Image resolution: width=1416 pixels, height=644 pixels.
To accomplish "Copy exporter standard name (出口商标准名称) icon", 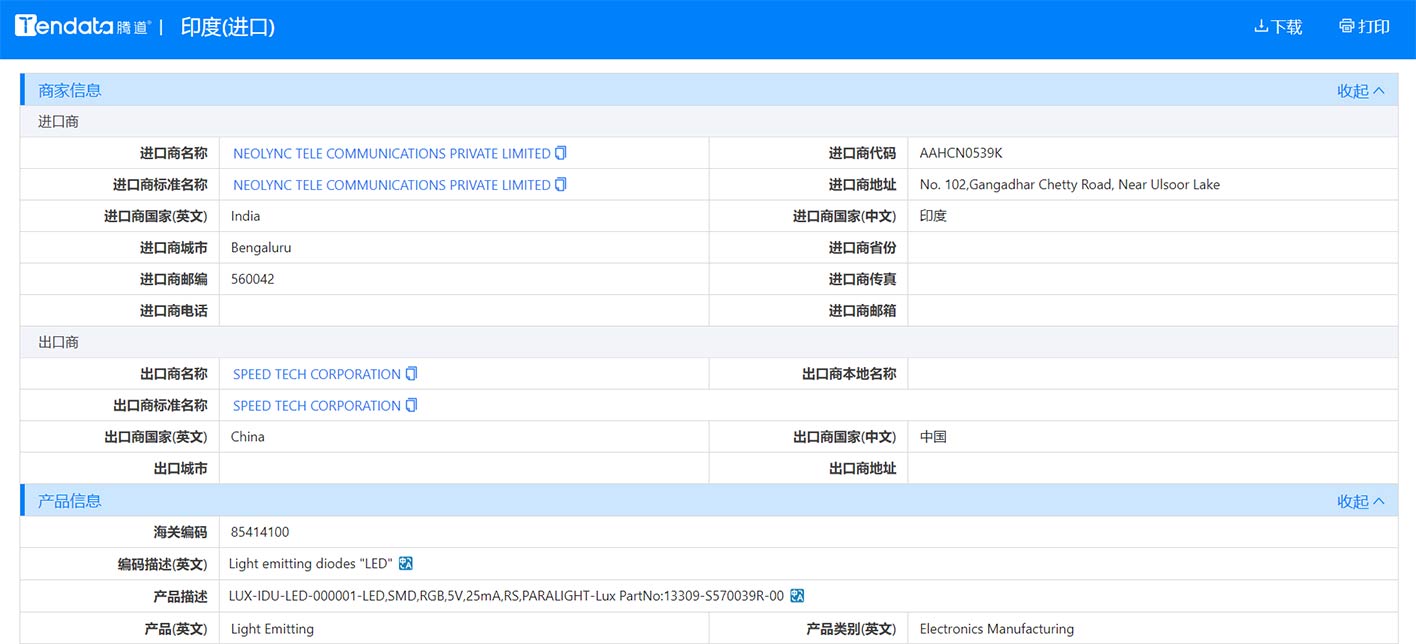I will click(411, 405).
